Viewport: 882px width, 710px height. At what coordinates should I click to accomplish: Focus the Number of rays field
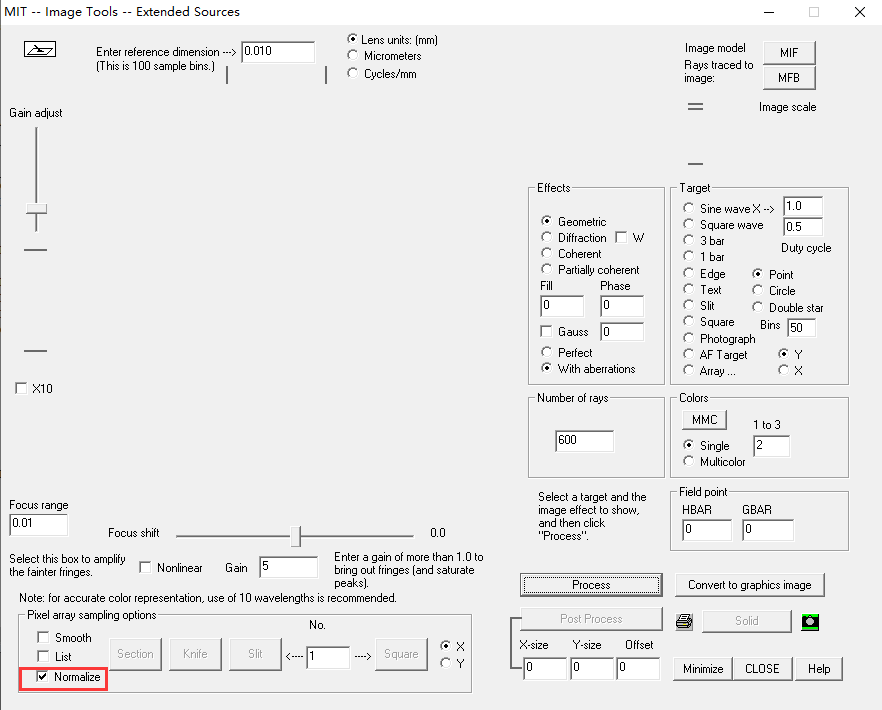pyautogui.click(x=584, y=441)
